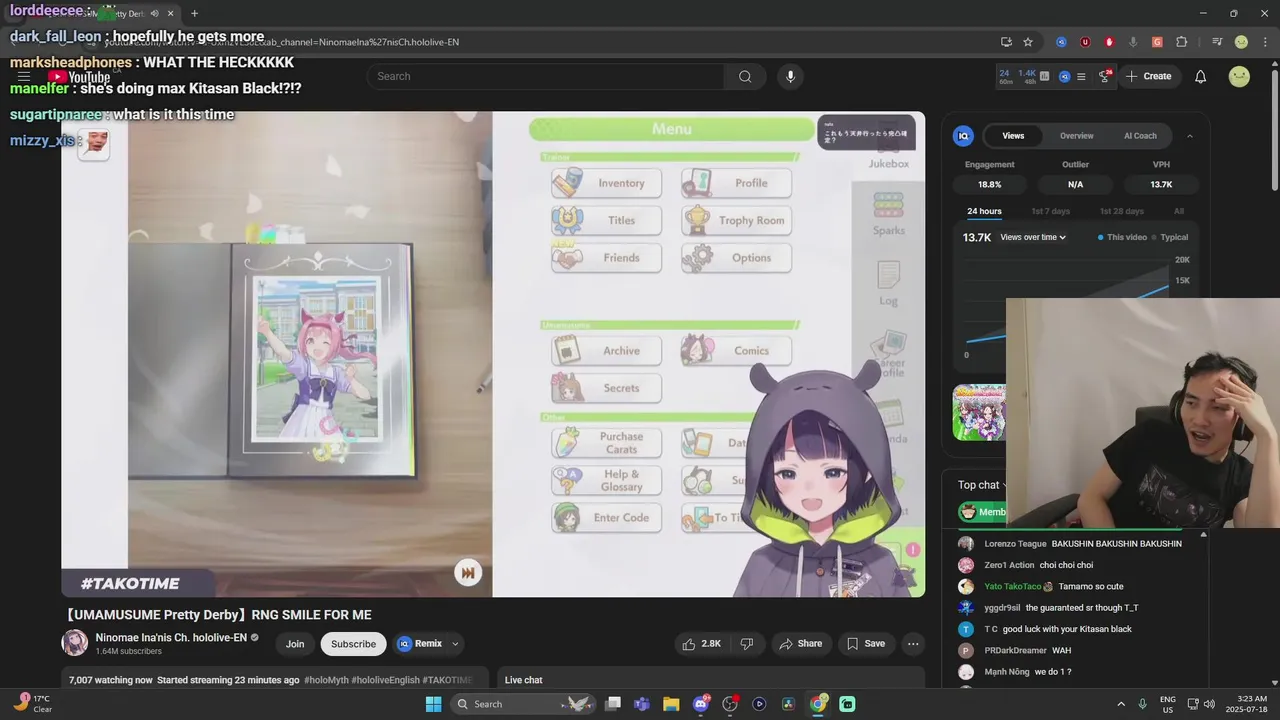Image resolution: width=1280 pixels, height=720 pixels.
Task: Open the vidIQ hamburger list icon
Action: pos(1081,76)
